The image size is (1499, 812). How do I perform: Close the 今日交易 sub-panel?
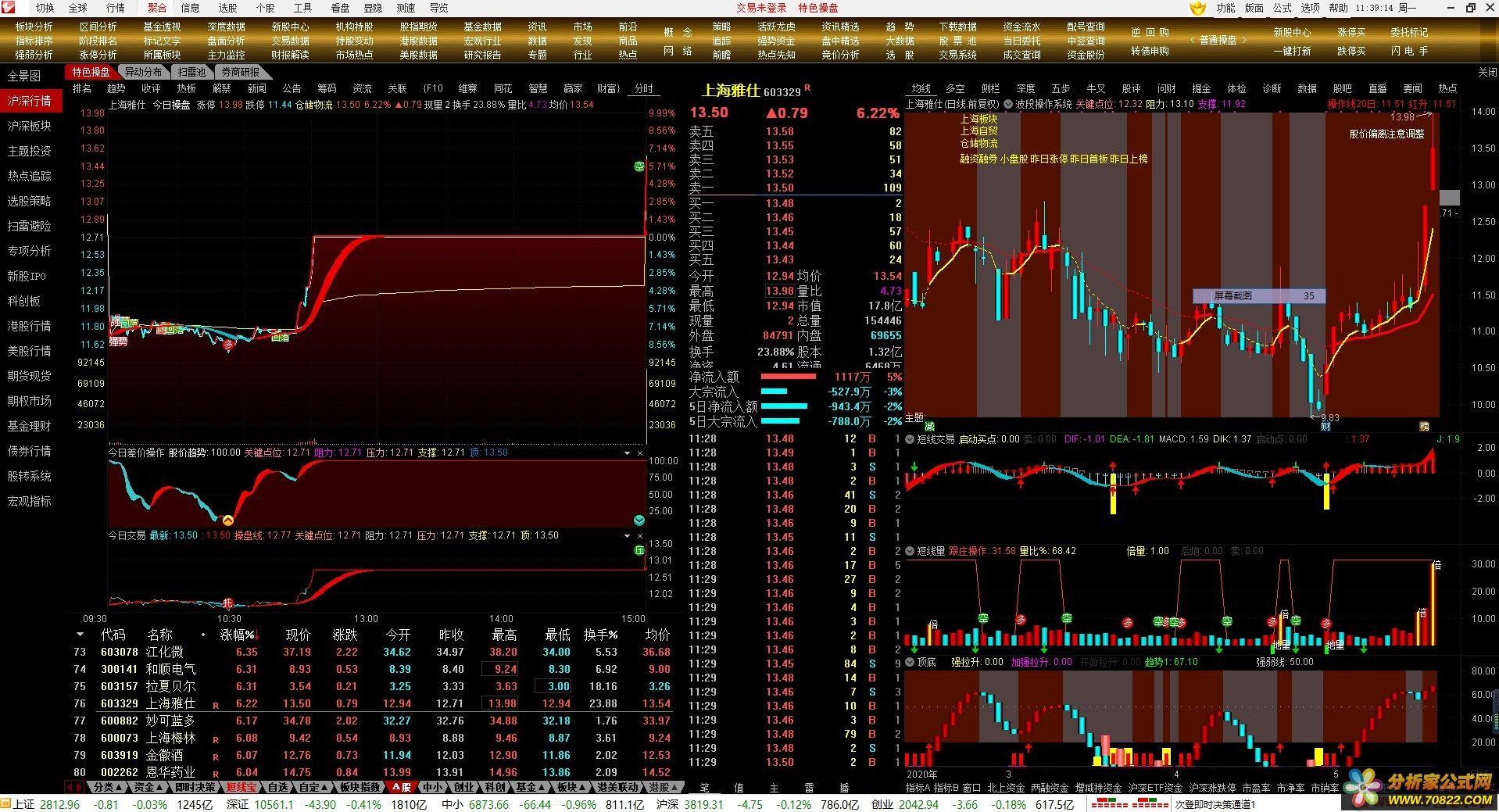(x=640, y=536)
